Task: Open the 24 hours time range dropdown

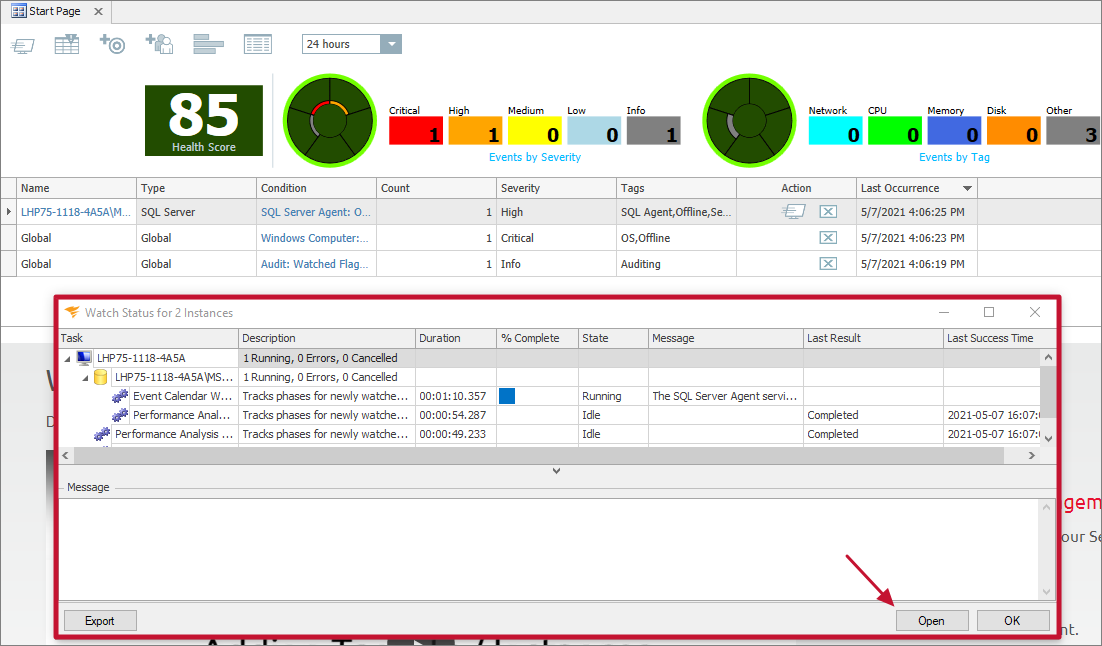Action: click(391, 43)
